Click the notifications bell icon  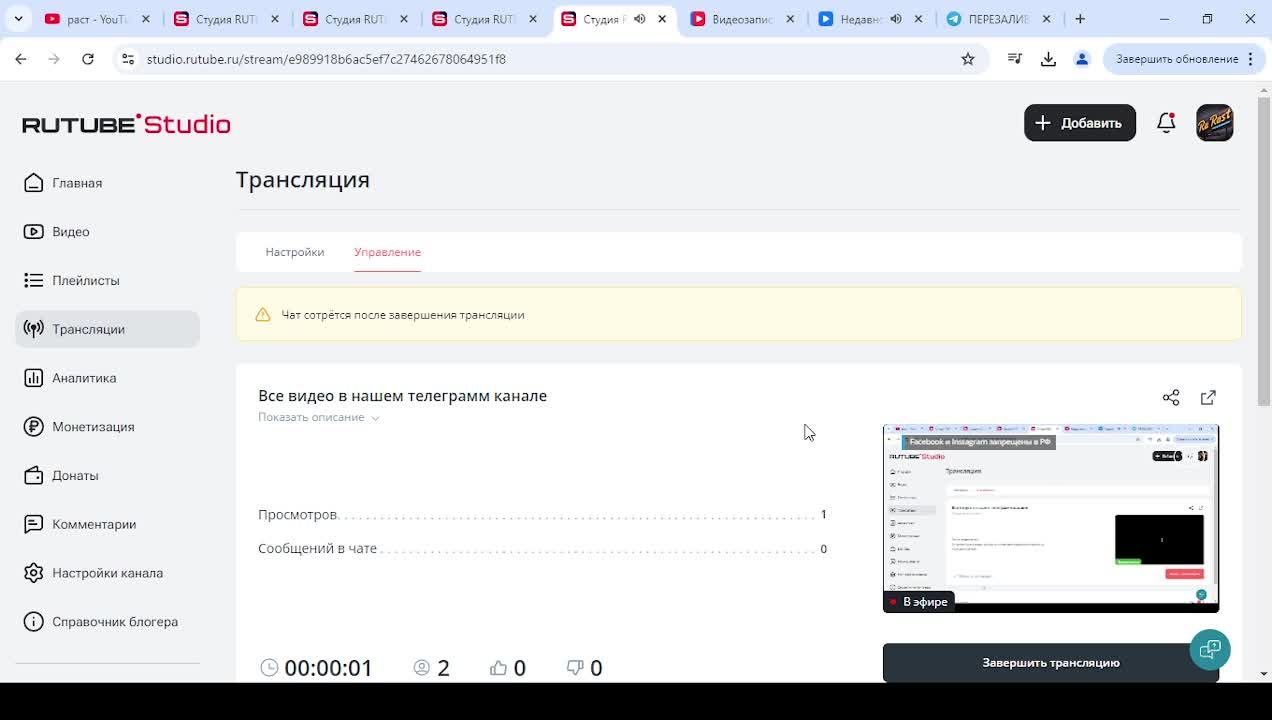(1166, 123)
